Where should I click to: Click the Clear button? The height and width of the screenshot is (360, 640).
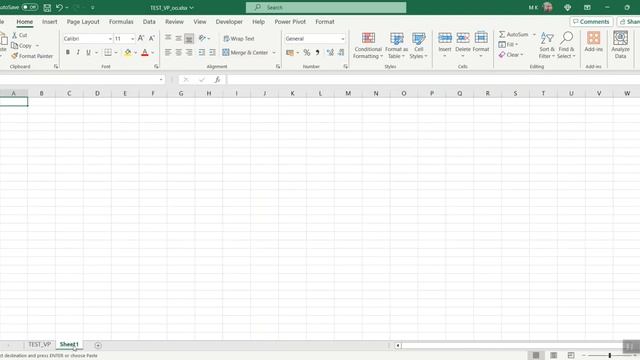(x=511, y=55)
